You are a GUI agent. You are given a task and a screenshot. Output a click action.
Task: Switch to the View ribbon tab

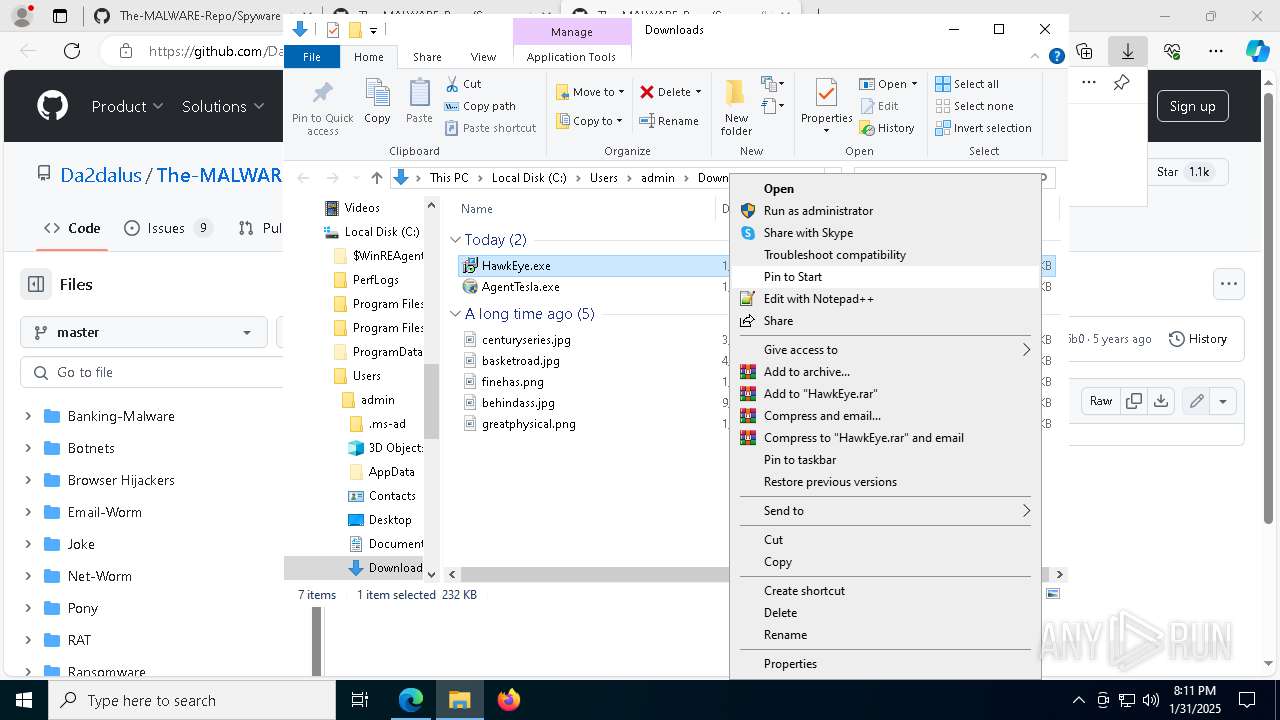point(483,57)
